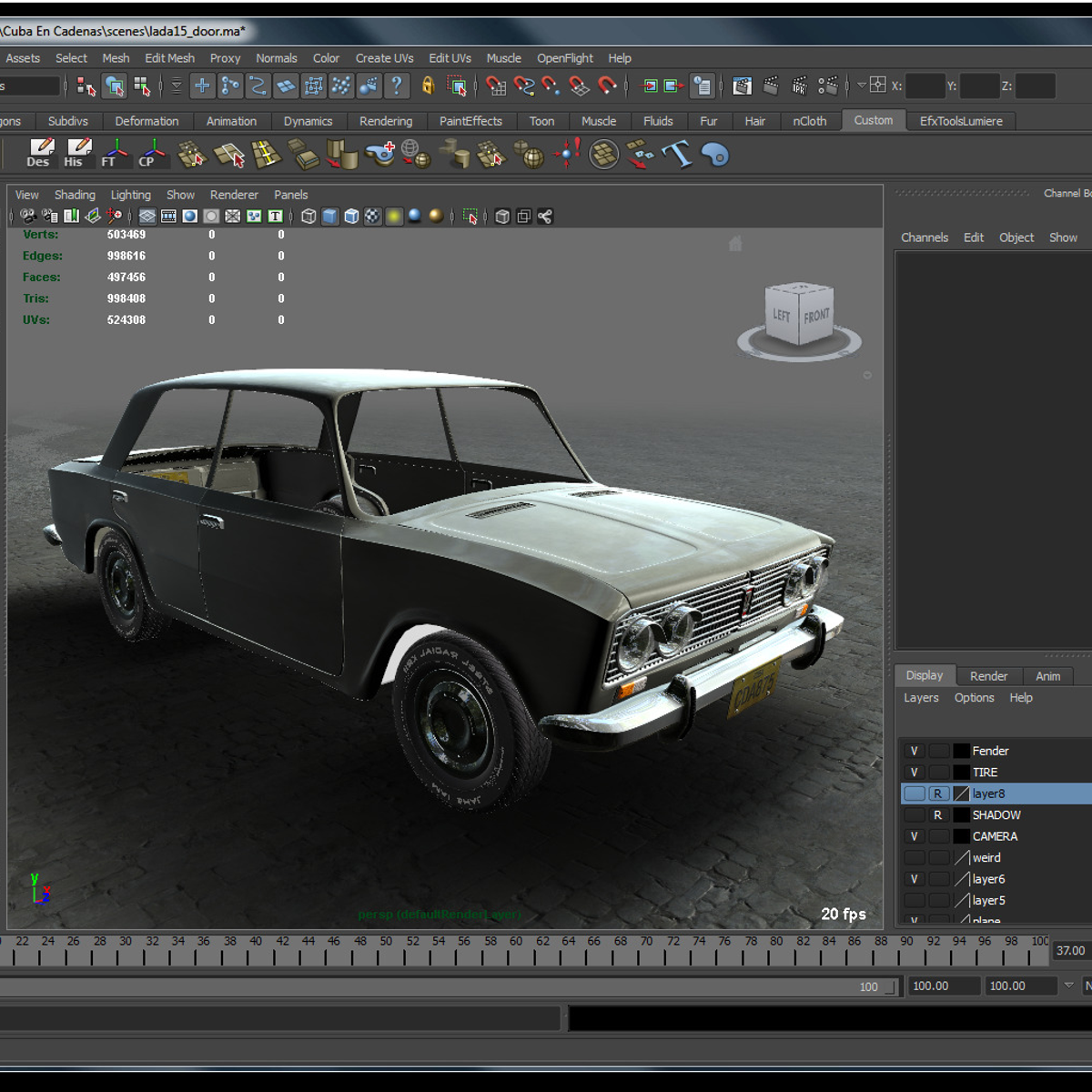The image size is (1092, 1092).
Task: Click the film gate icon in viewport toolbar
Action: click(168, 216)
